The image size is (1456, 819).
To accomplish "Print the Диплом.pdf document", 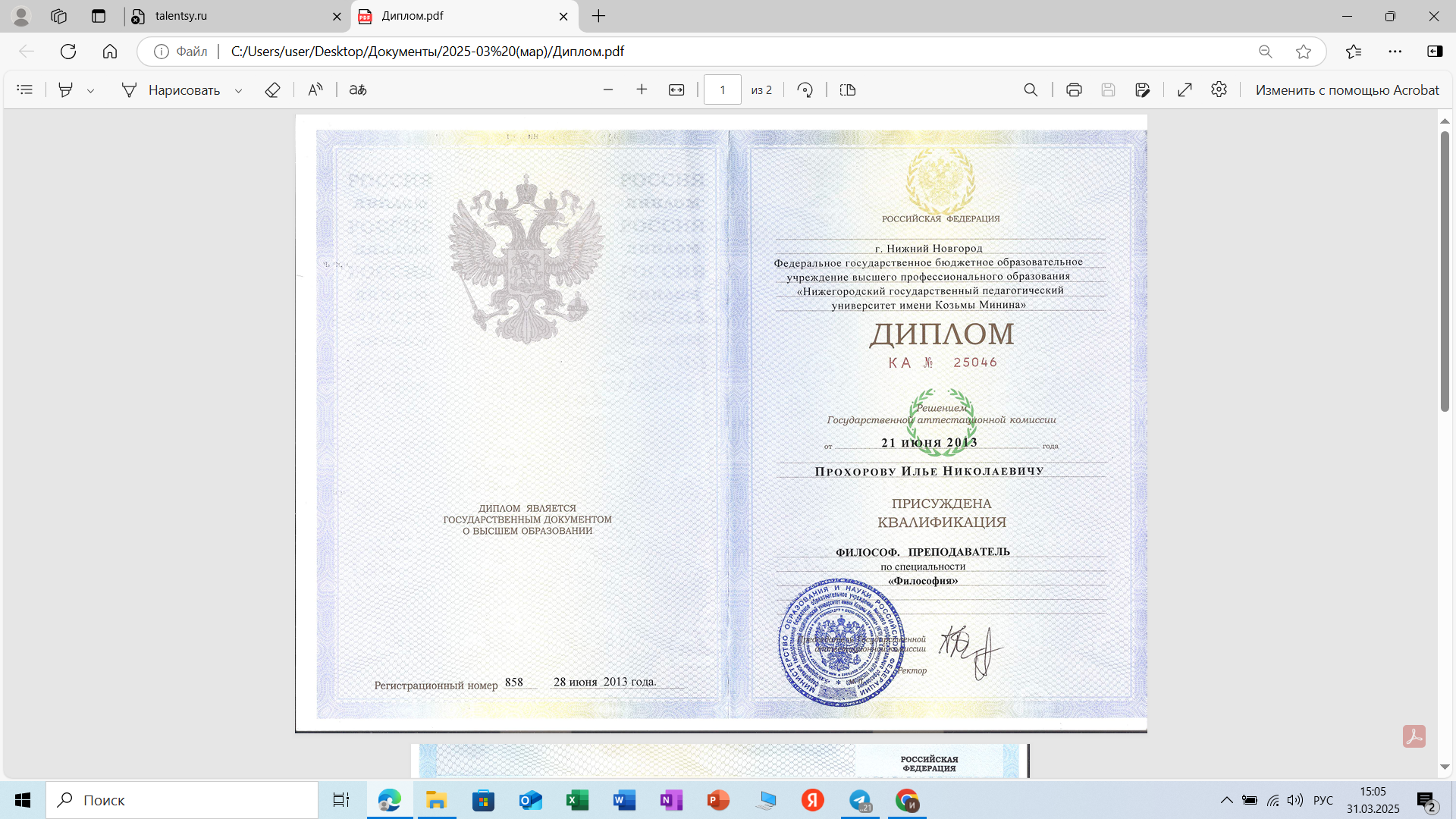I will tap(1074, 89).
